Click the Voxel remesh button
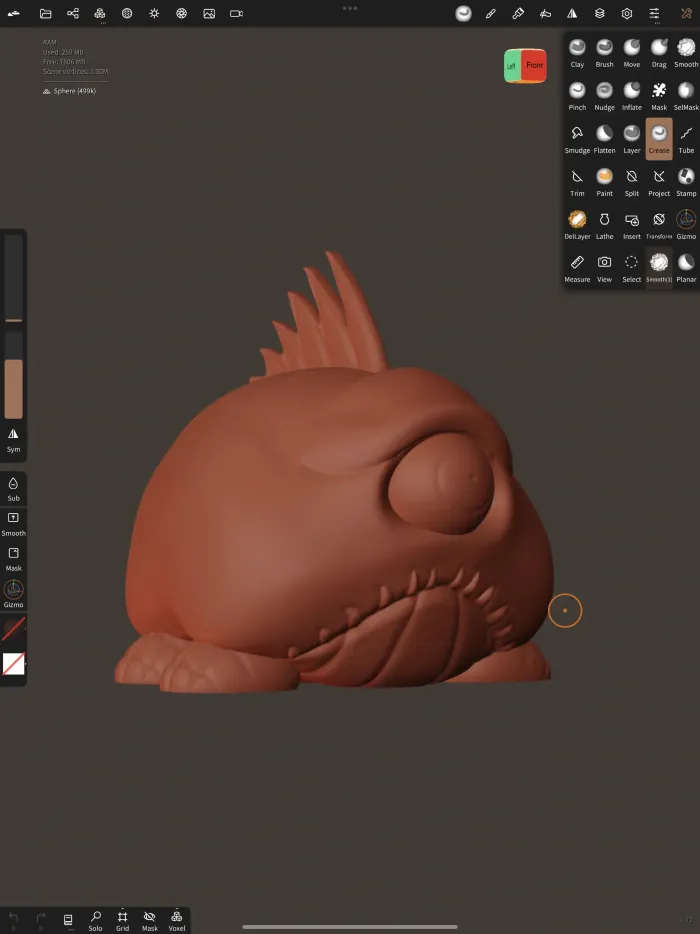The width and height of the screenshot is (700, 934). 176,920
